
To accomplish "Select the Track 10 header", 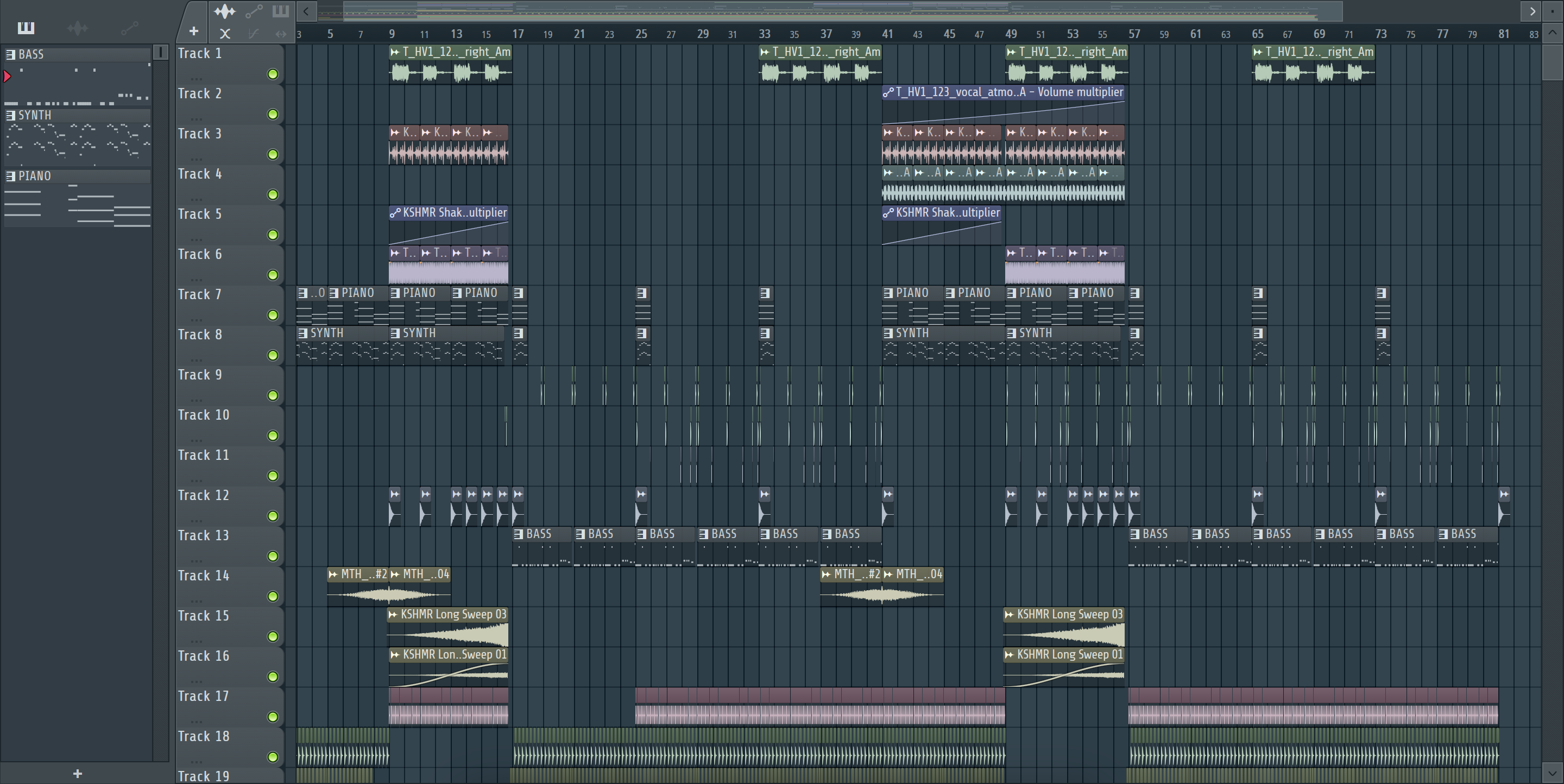I will coord(230,425).
